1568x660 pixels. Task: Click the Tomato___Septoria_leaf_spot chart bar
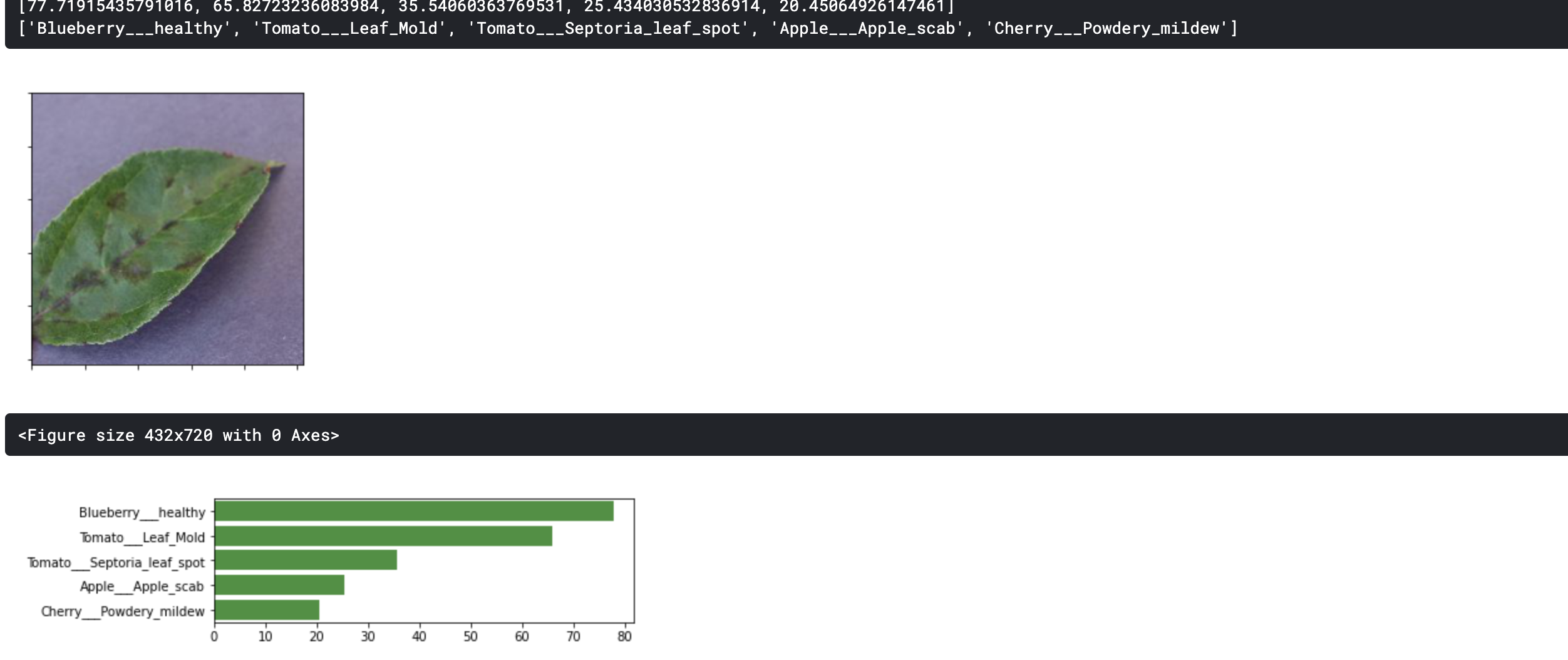306,560
